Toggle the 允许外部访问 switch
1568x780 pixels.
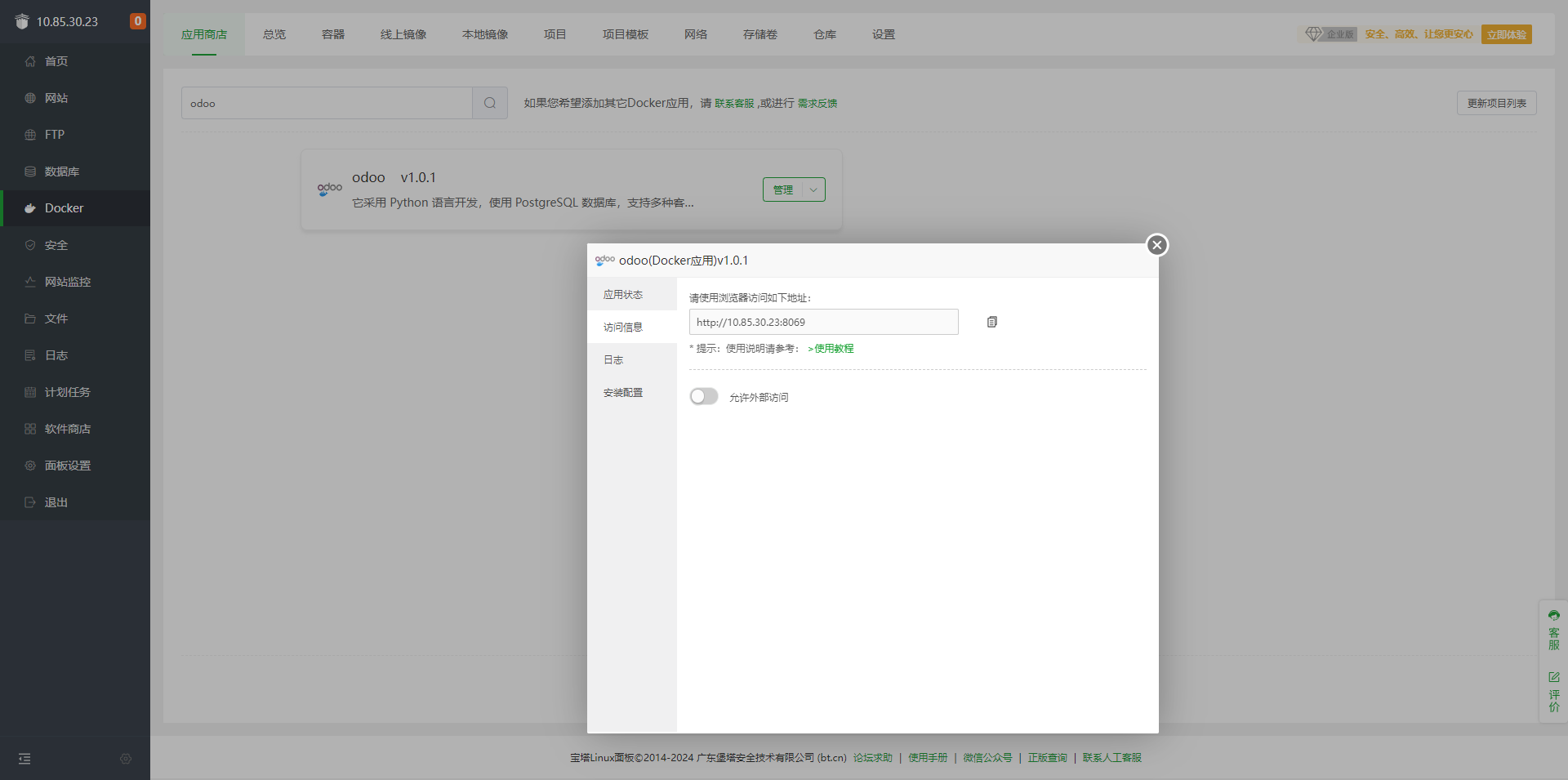click(704, 396)
